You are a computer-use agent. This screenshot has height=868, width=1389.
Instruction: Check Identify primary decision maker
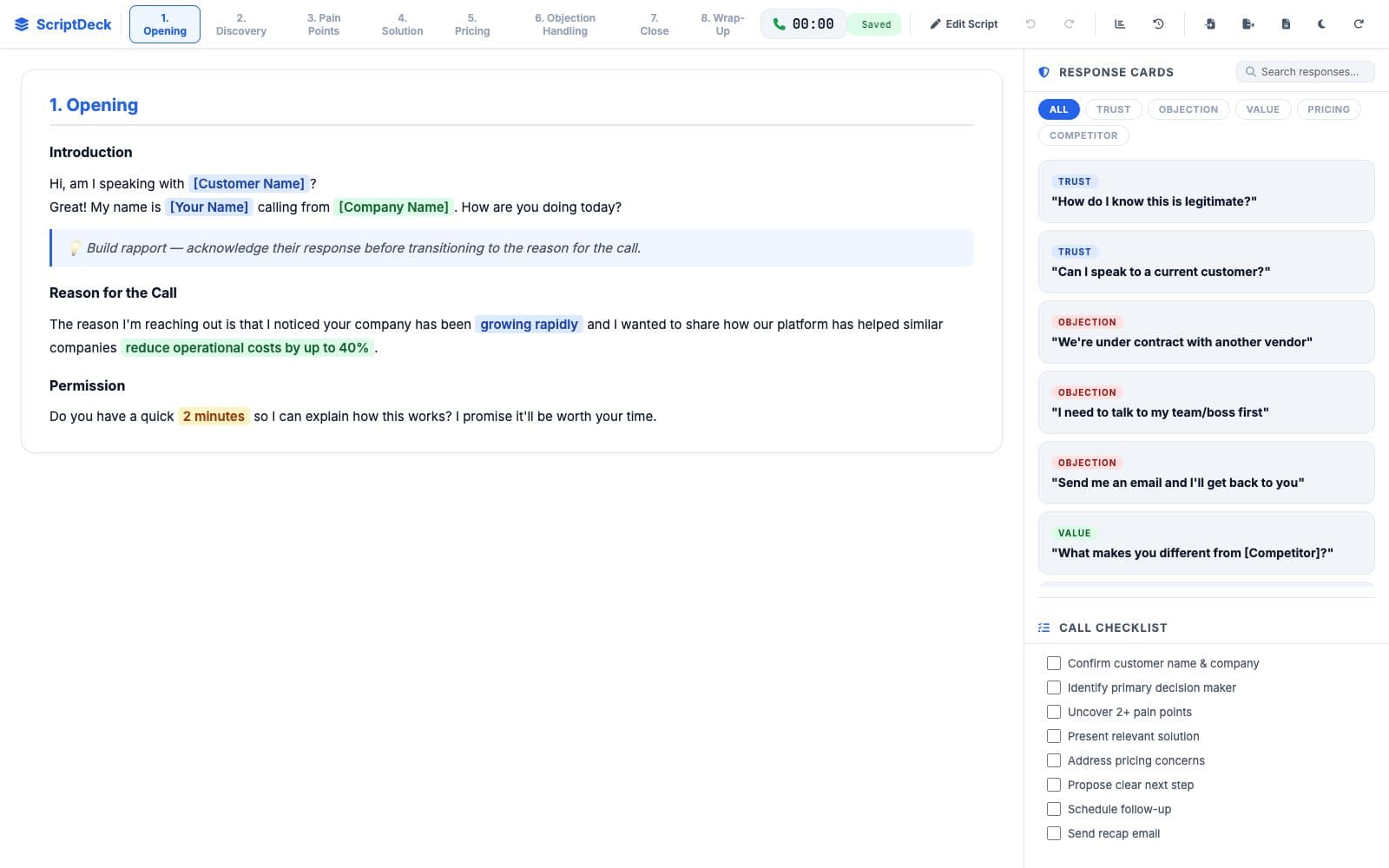1054,687
